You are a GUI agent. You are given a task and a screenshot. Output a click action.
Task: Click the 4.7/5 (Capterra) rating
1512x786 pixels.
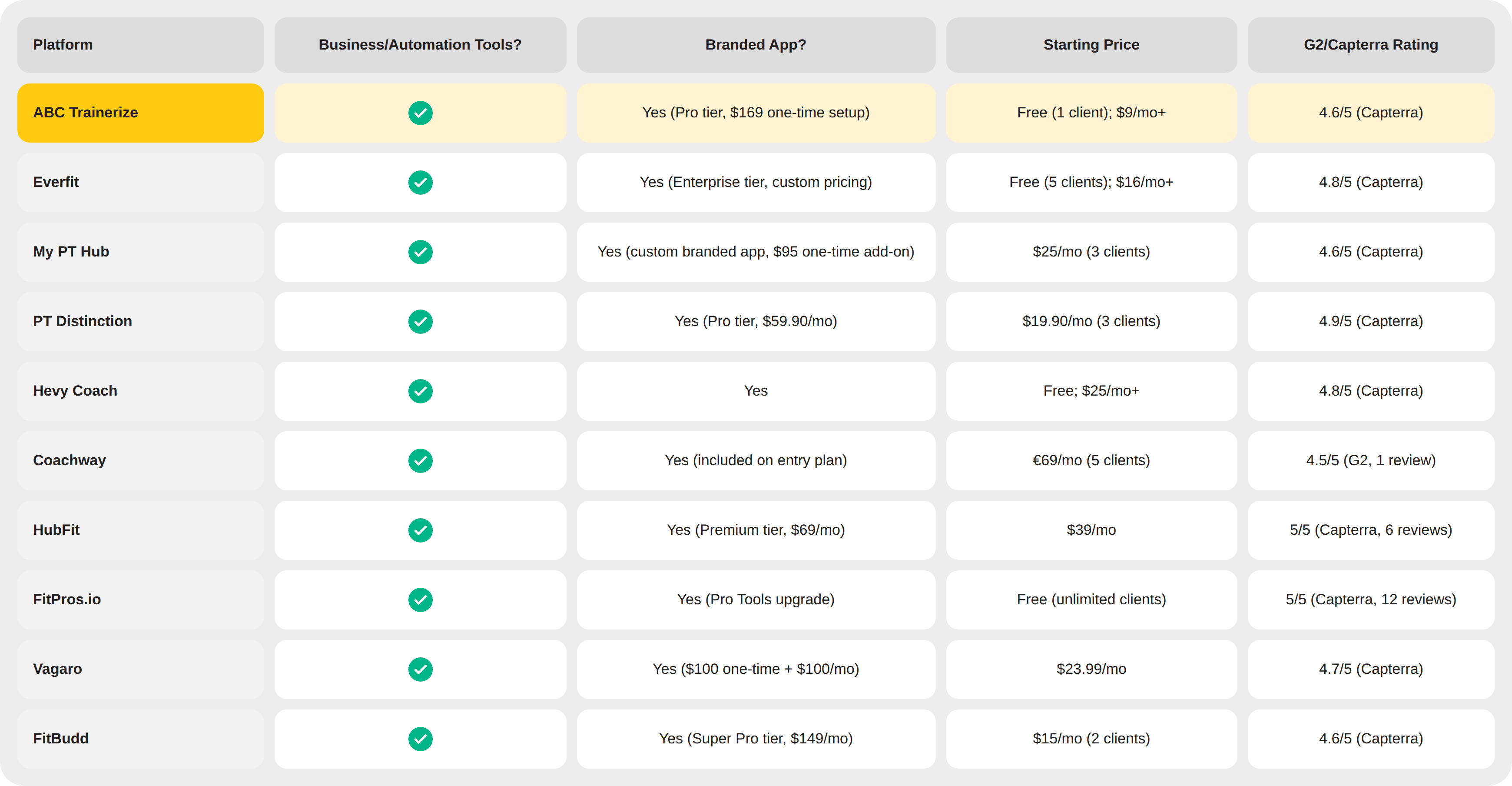[x=1371, y=669]
